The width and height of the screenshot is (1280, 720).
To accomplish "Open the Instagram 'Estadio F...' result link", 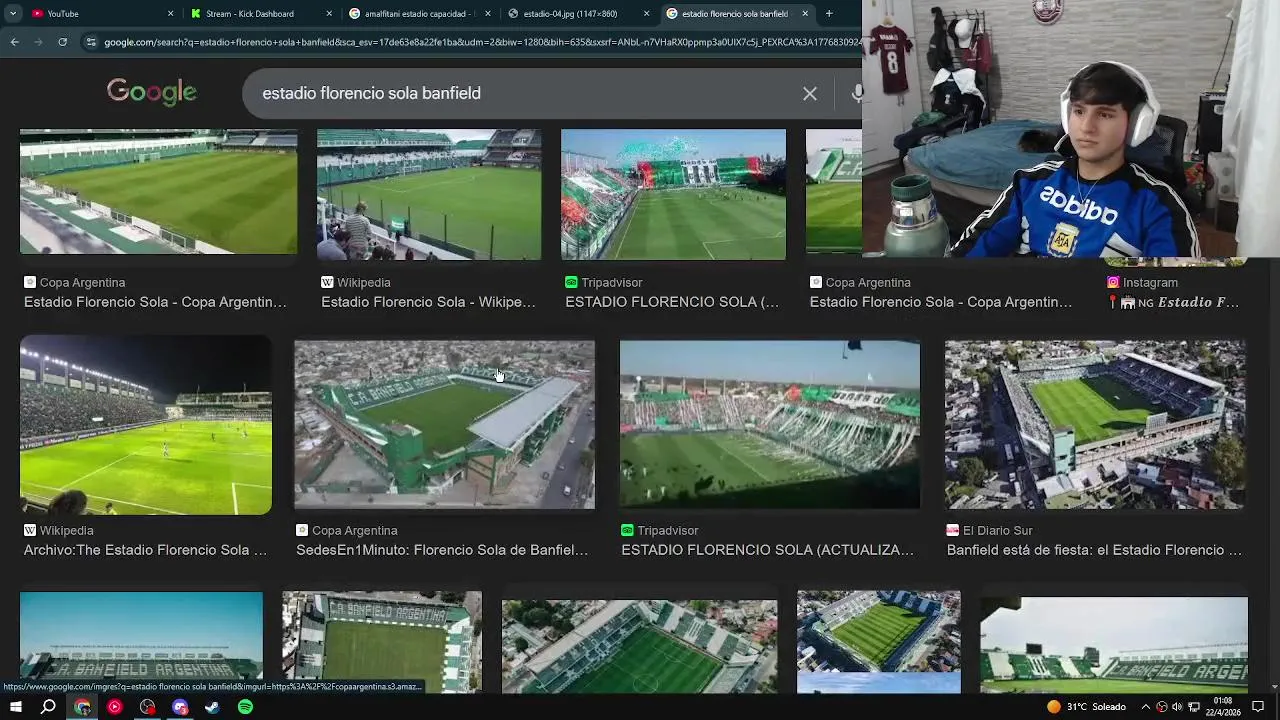I will pos(1173,302).
